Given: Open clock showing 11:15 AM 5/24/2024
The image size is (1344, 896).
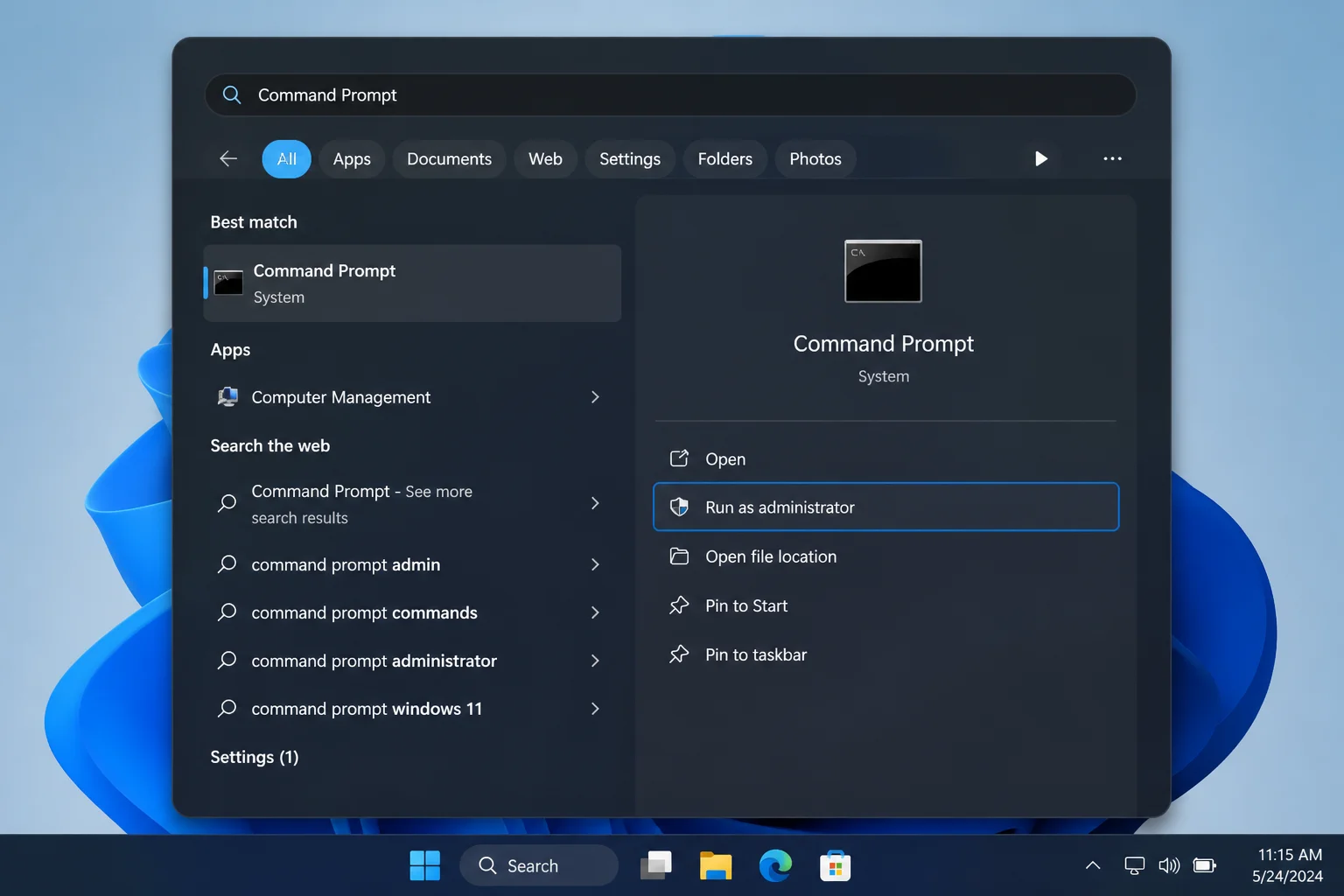Looking at the screenshot, I should 1288,865.
